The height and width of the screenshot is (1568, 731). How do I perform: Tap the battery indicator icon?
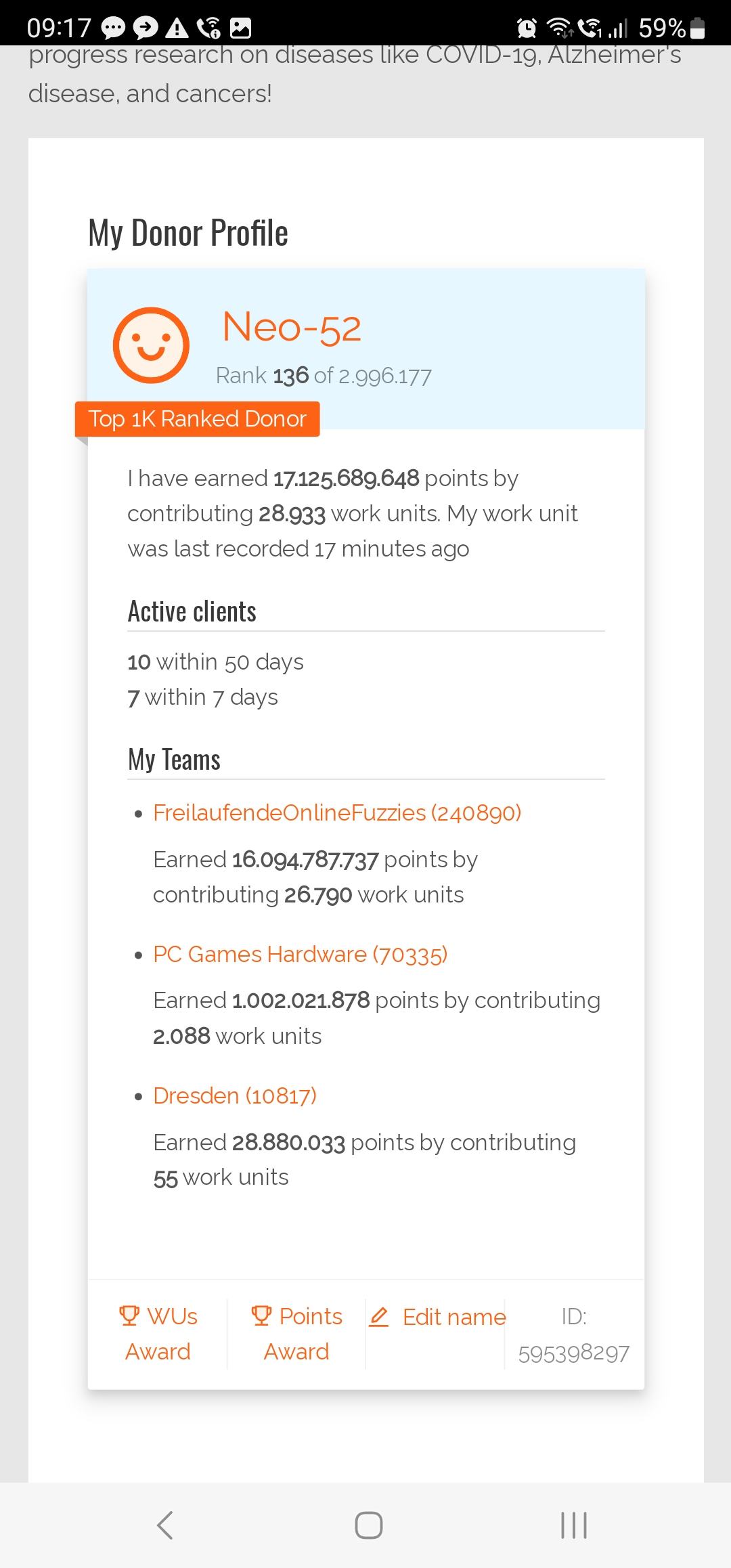pyautogui.click(x=699, y=28)
